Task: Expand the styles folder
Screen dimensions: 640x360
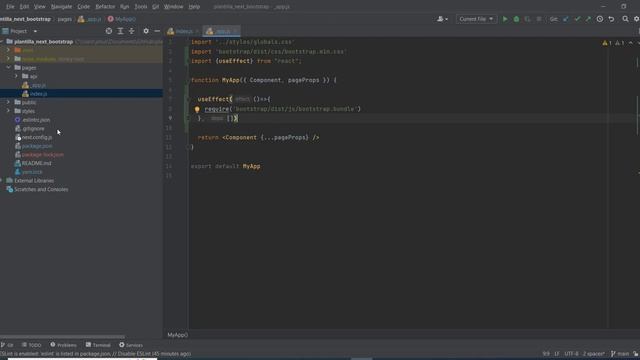Action: tap(8, 111)
